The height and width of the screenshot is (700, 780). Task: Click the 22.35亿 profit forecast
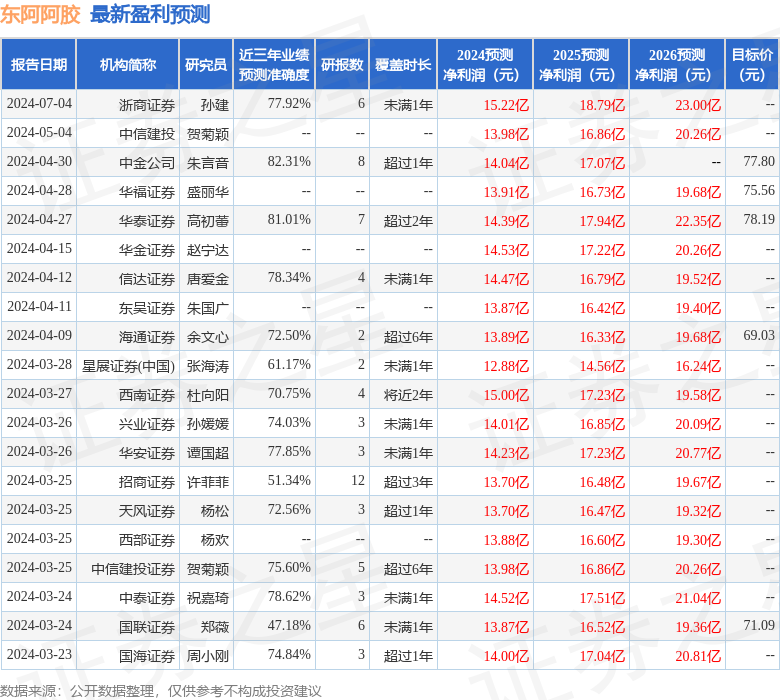[697, 221]
